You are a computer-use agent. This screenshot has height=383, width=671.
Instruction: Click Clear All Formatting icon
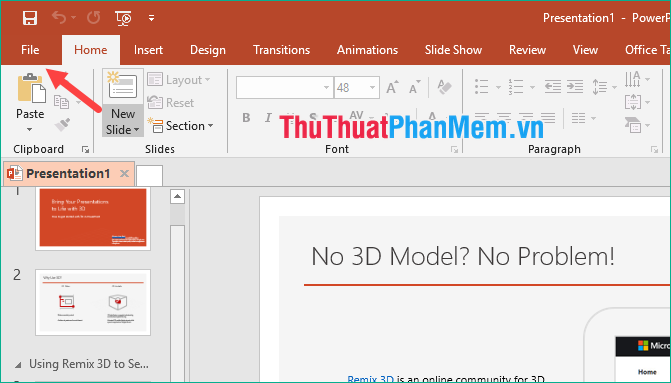tap(445, 87)
